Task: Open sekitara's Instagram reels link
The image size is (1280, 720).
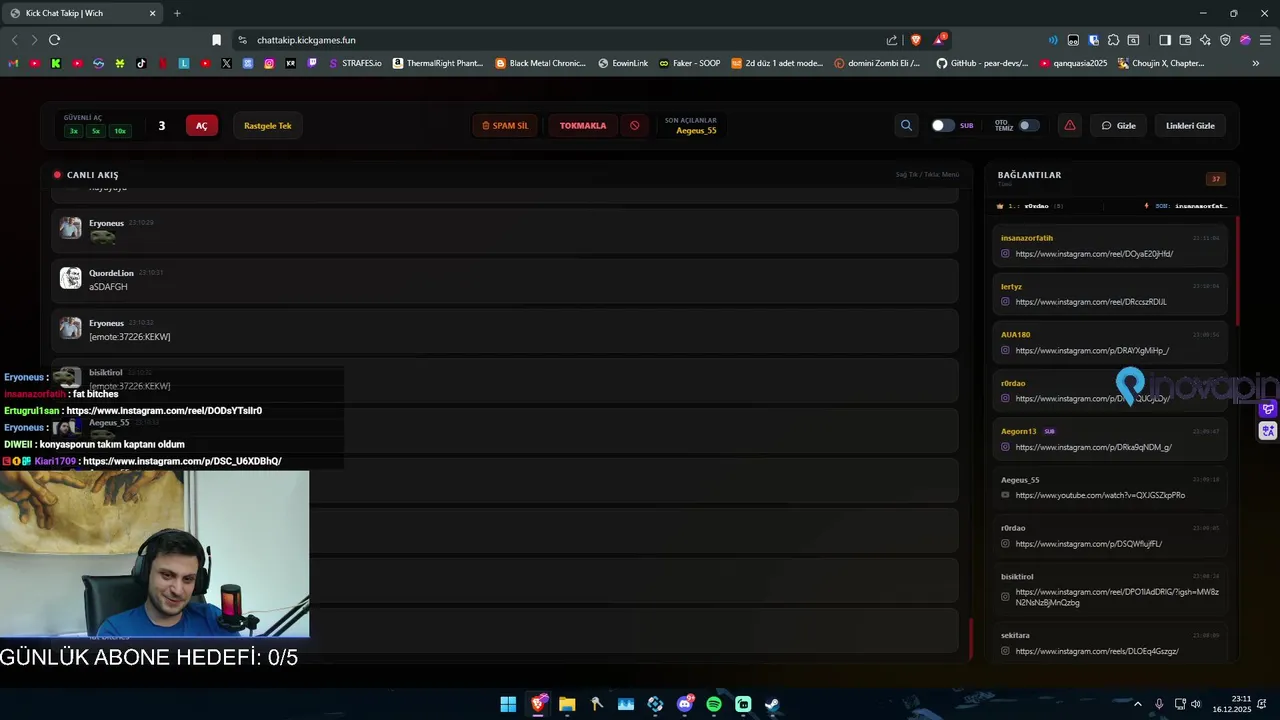Action: click(1097, 651)
